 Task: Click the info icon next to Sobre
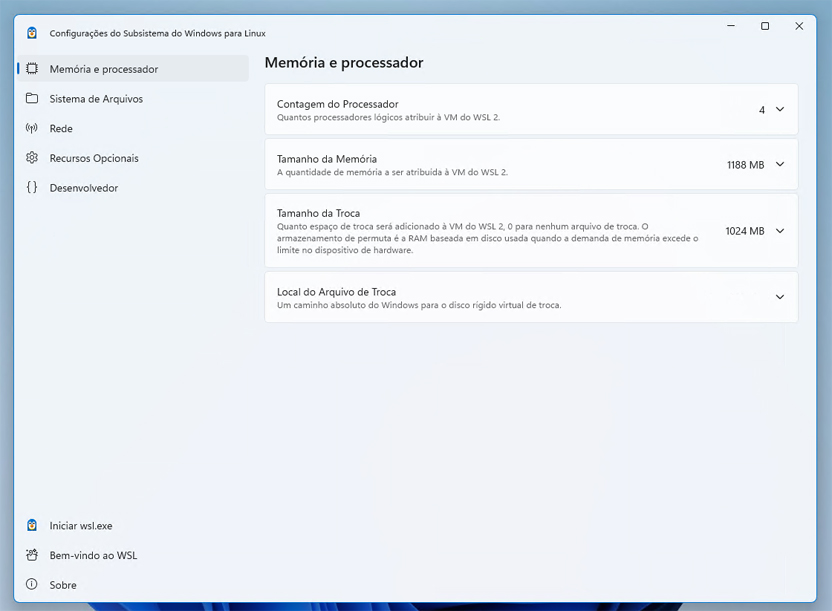[32, 584]
